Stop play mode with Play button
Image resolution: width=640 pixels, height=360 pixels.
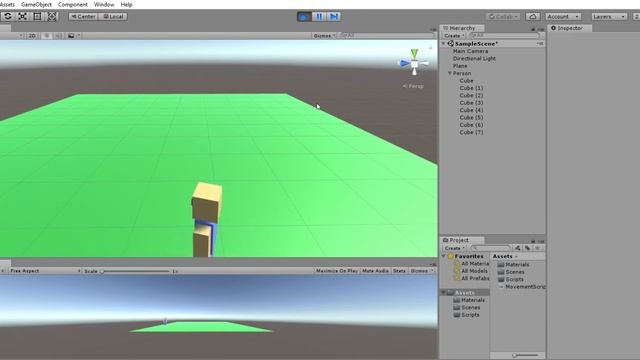coord(304,16)
